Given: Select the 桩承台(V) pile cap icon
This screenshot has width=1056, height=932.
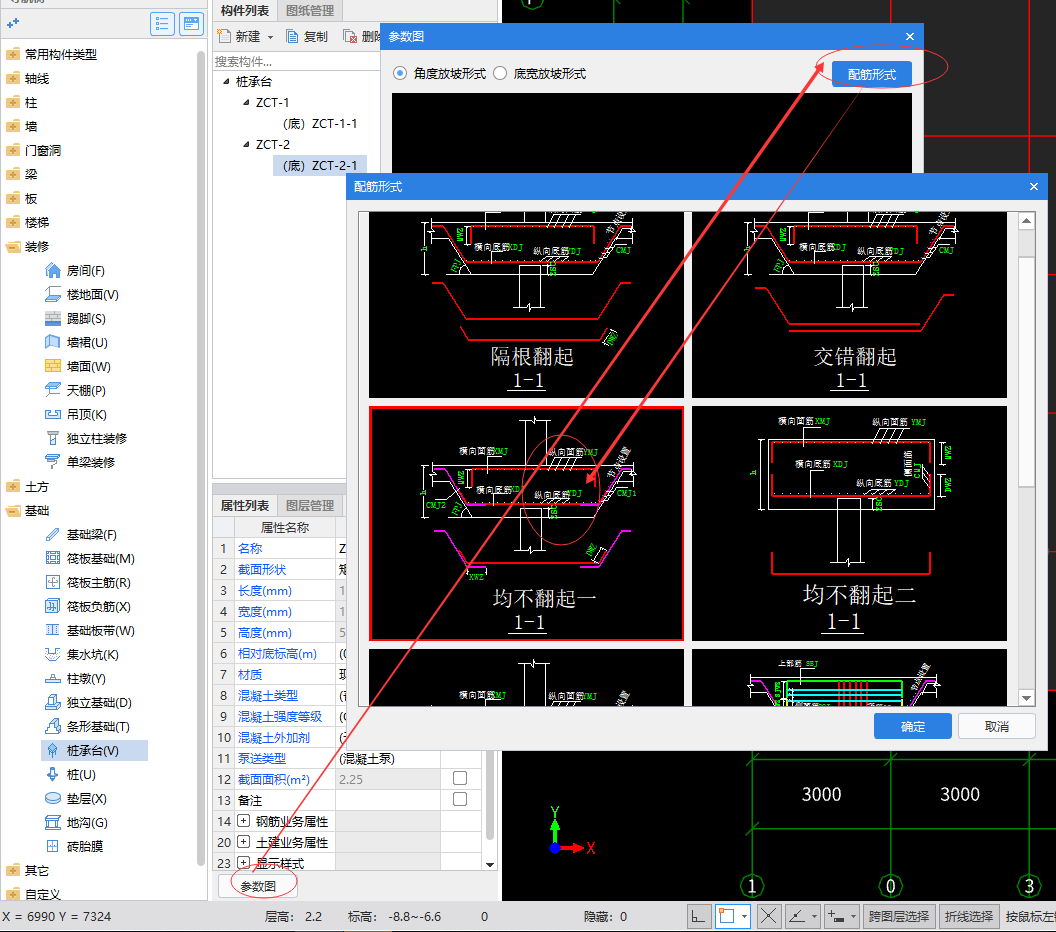Looking at the screenshot, I should click(x=53, y=750).
